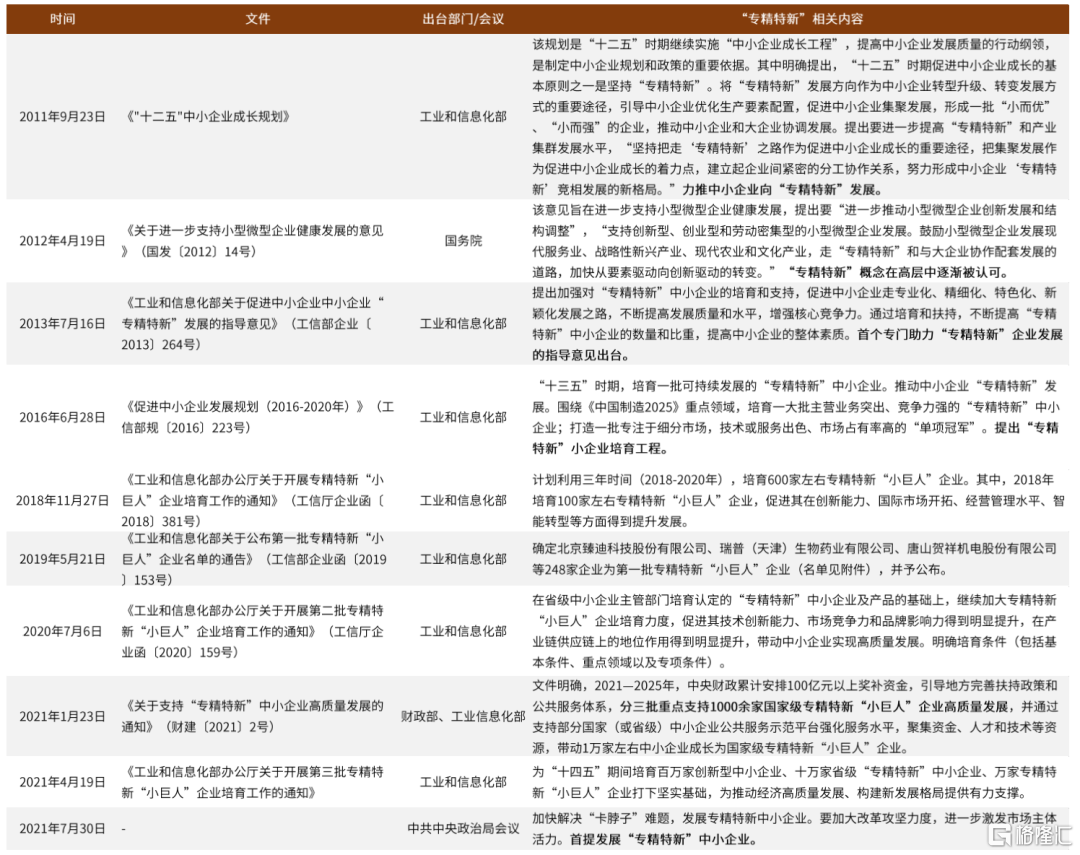Click the 出台部门/会议 column header
1080x855 pixels.
463,19
